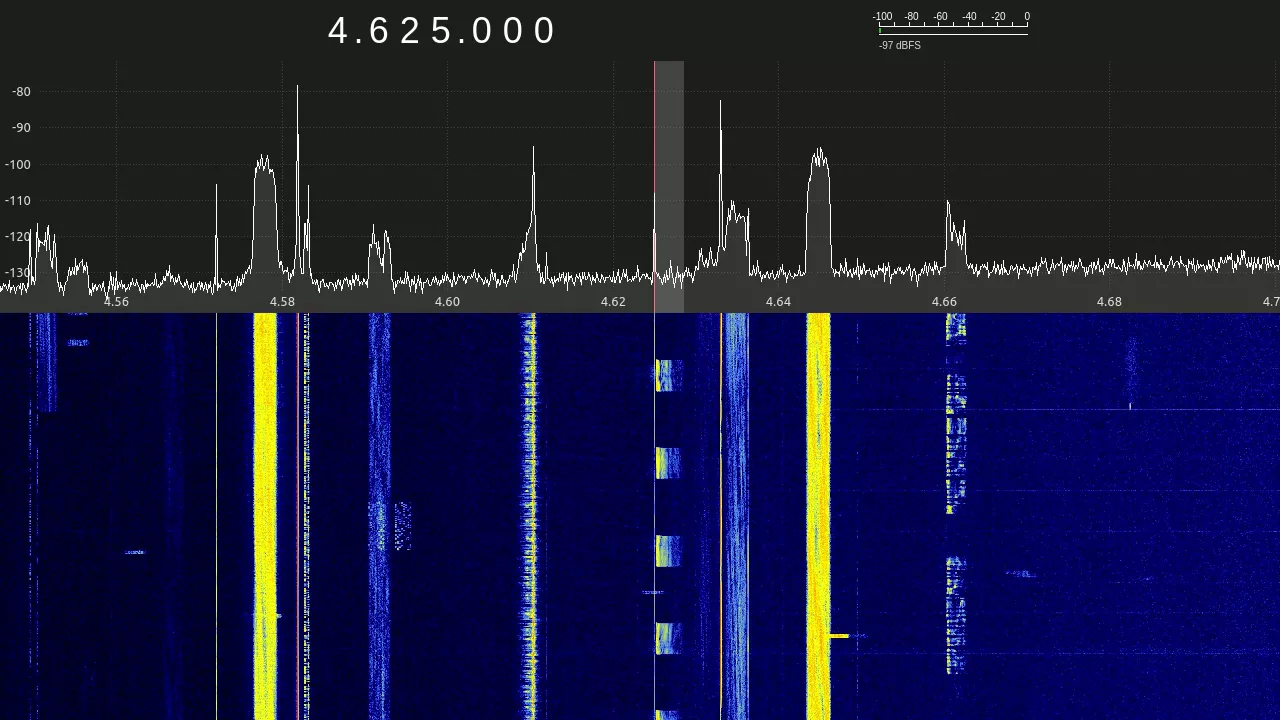Screen dimensions: 1280x720
Task: Click the digit 5 in the frequency readout
Action: coord(442,31)
